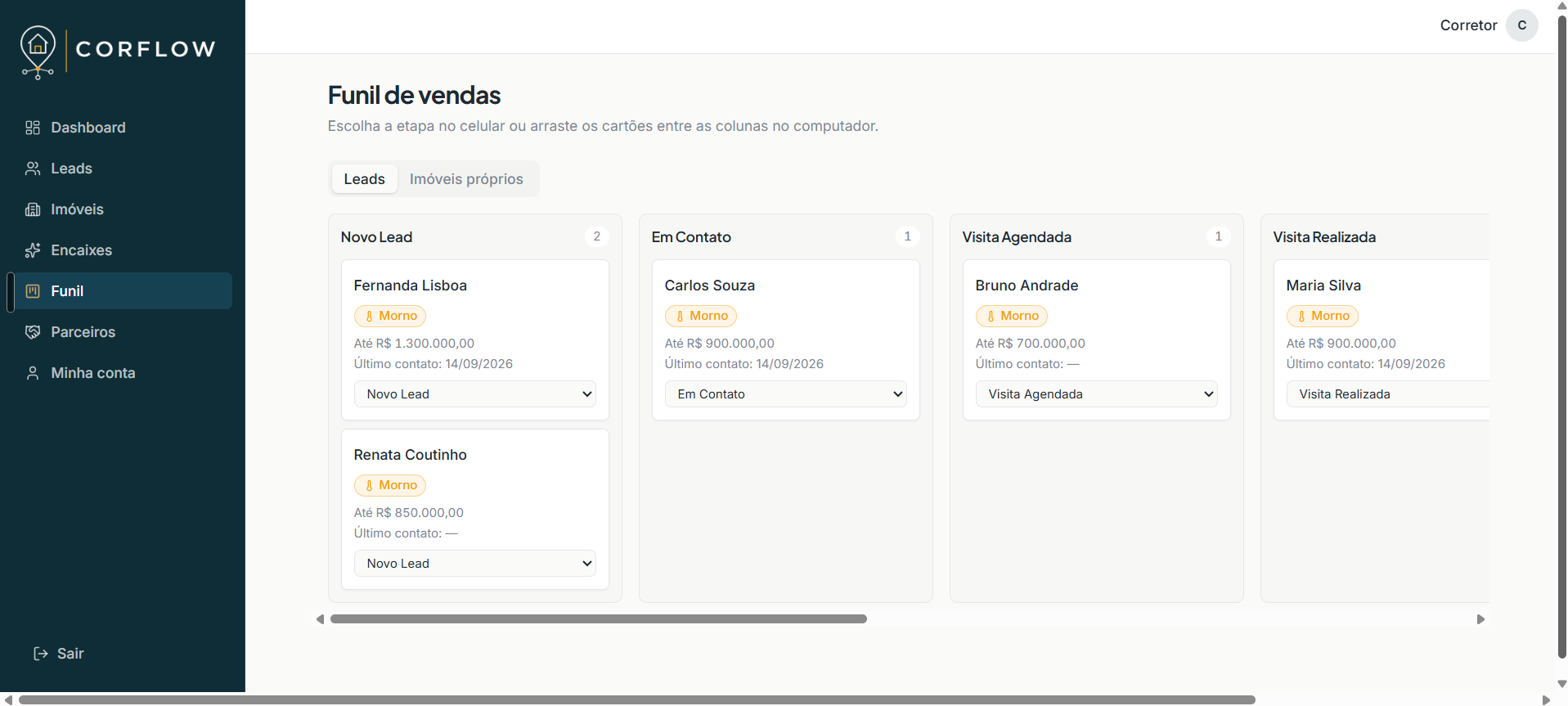Open Minha conta in the sidebar
This screenshot has height=706, width=1568.
click(123, 373)
